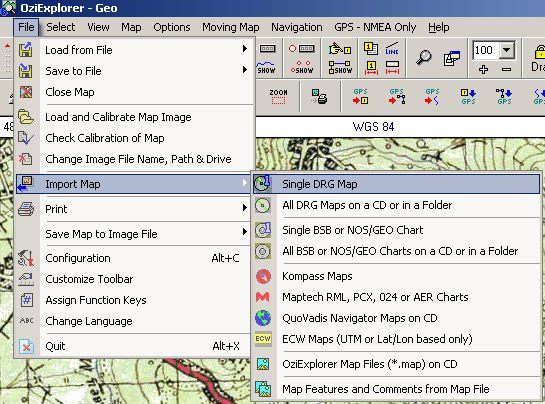
Task: Click the ZOOM window toolbar icon
Action: 278,97
